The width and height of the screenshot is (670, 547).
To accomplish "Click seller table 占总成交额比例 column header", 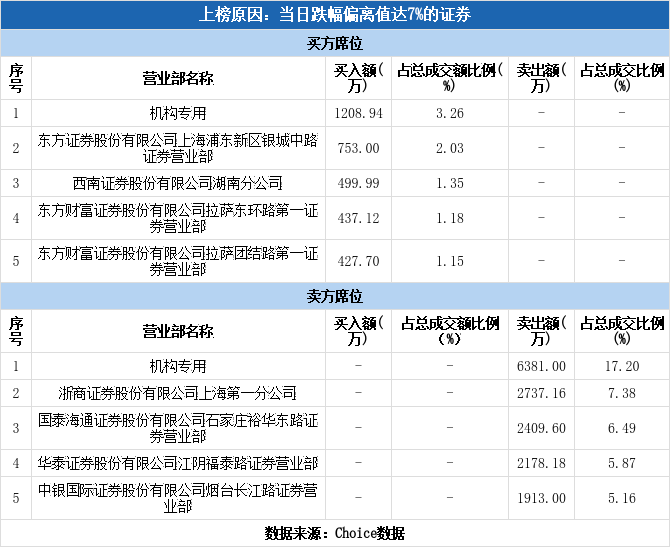I will tap(450, 332).
